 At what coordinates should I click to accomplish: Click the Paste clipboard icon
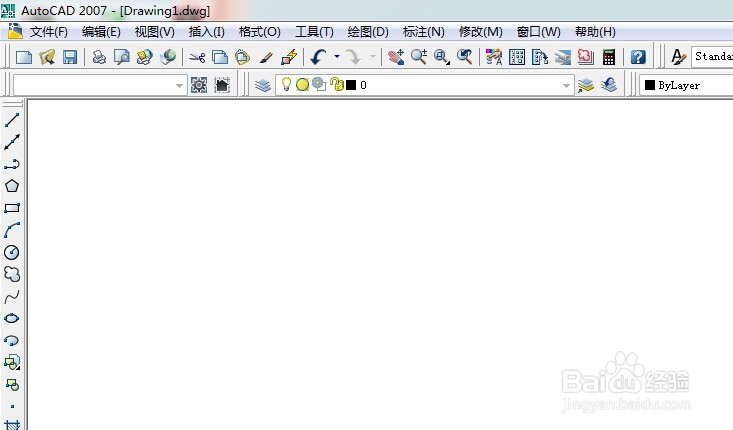(x=242, y=57)
